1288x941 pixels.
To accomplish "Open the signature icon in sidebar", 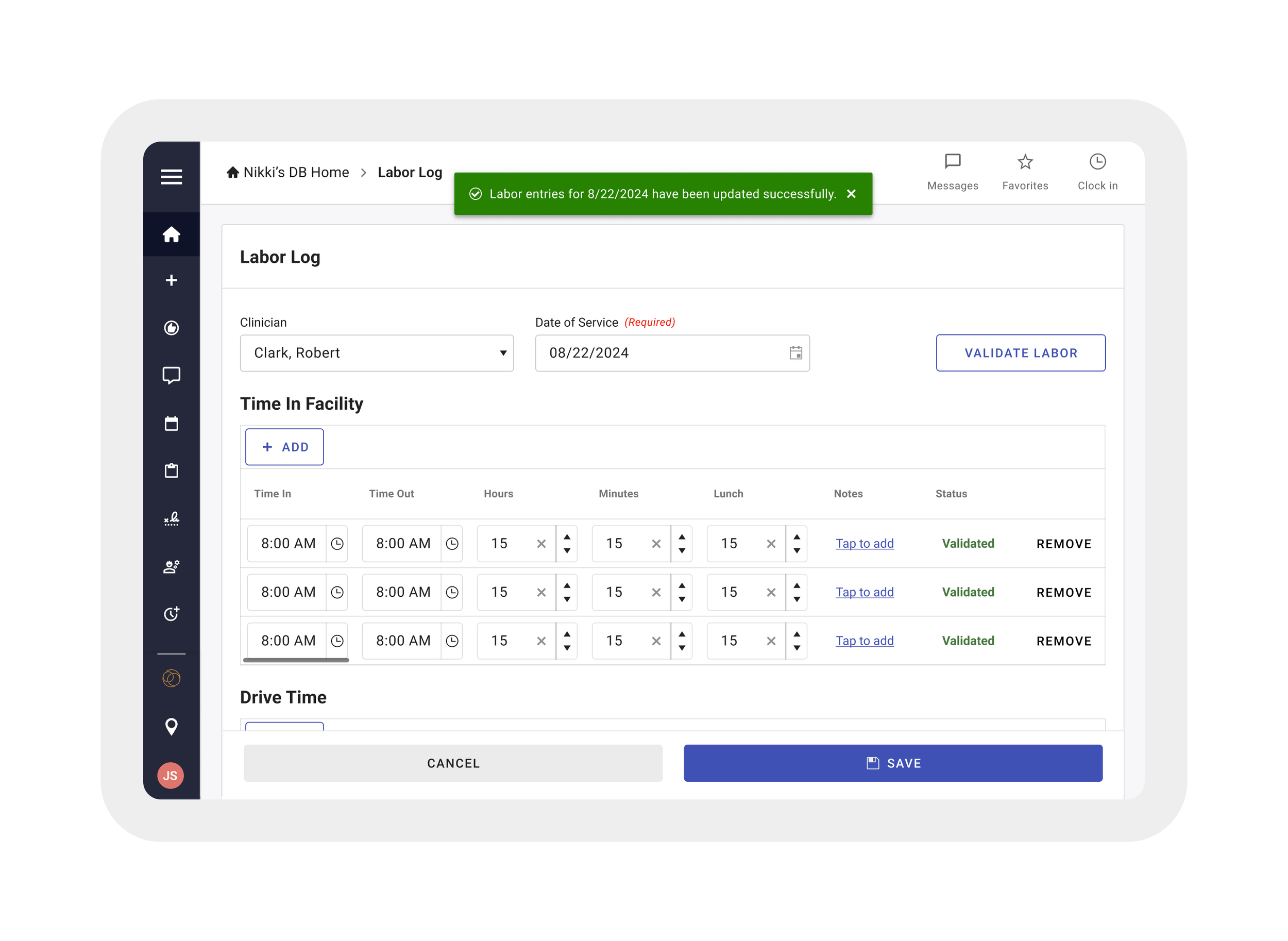I will click(x=171, y=518).
